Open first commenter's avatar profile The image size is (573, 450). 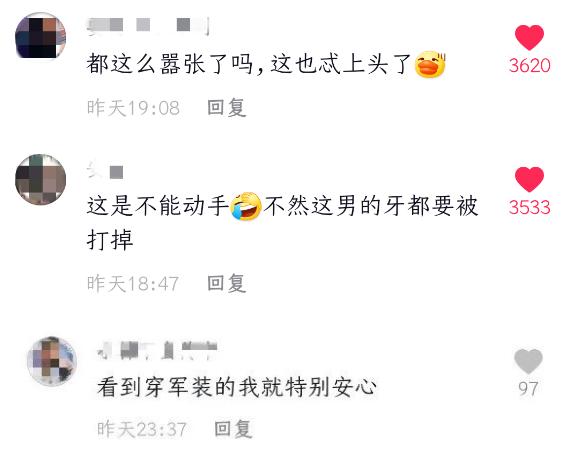[41, 35]
